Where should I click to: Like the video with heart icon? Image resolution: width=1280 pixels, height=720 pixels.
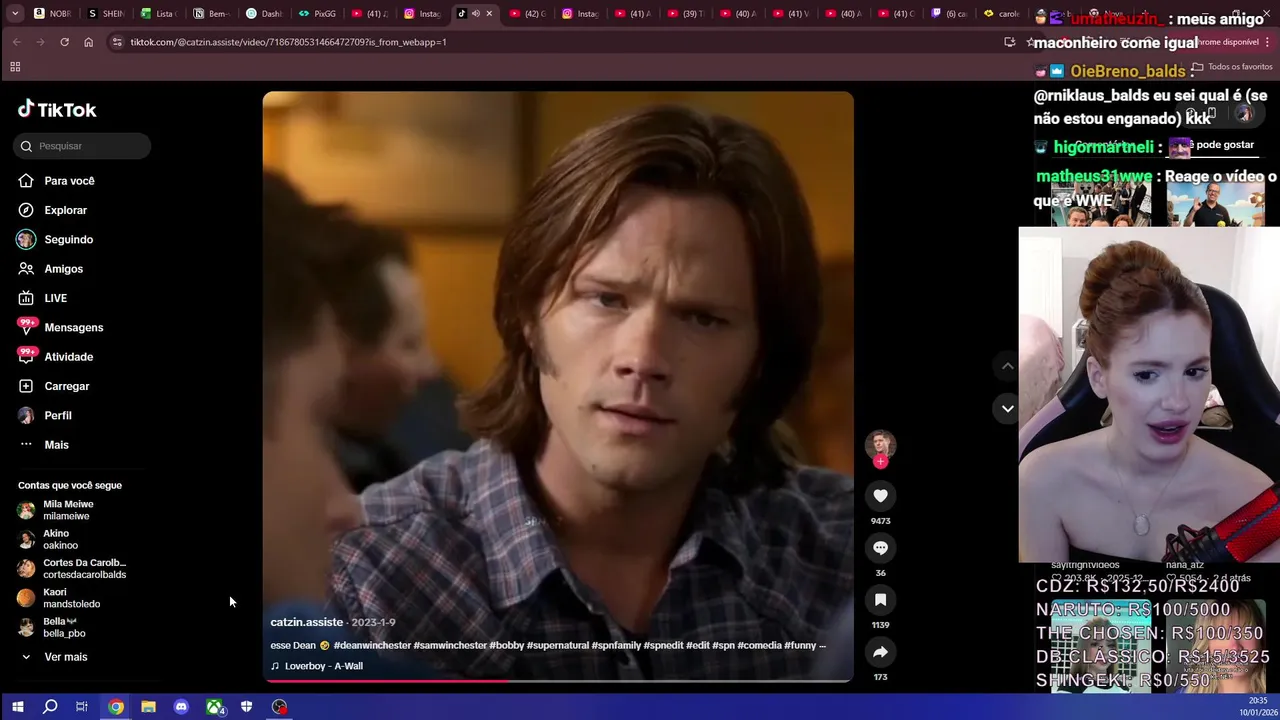point(880,496)
